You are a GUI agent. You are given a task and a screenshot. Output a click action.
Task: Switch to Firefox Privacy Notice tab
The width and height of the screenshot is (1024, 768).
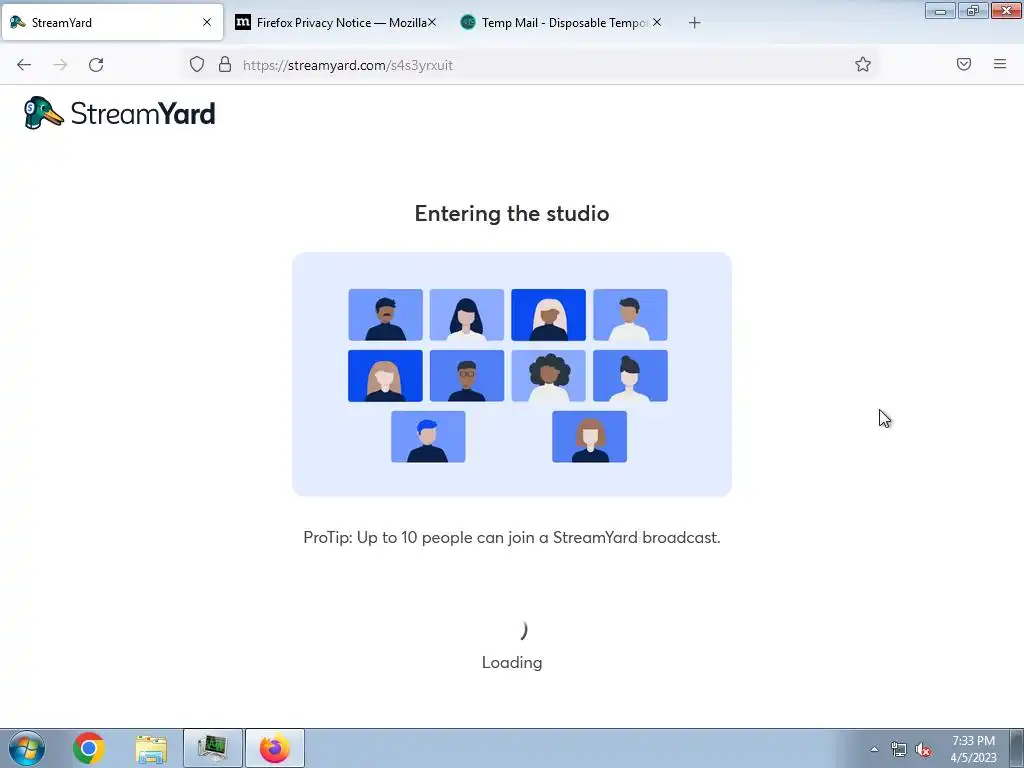336,22
